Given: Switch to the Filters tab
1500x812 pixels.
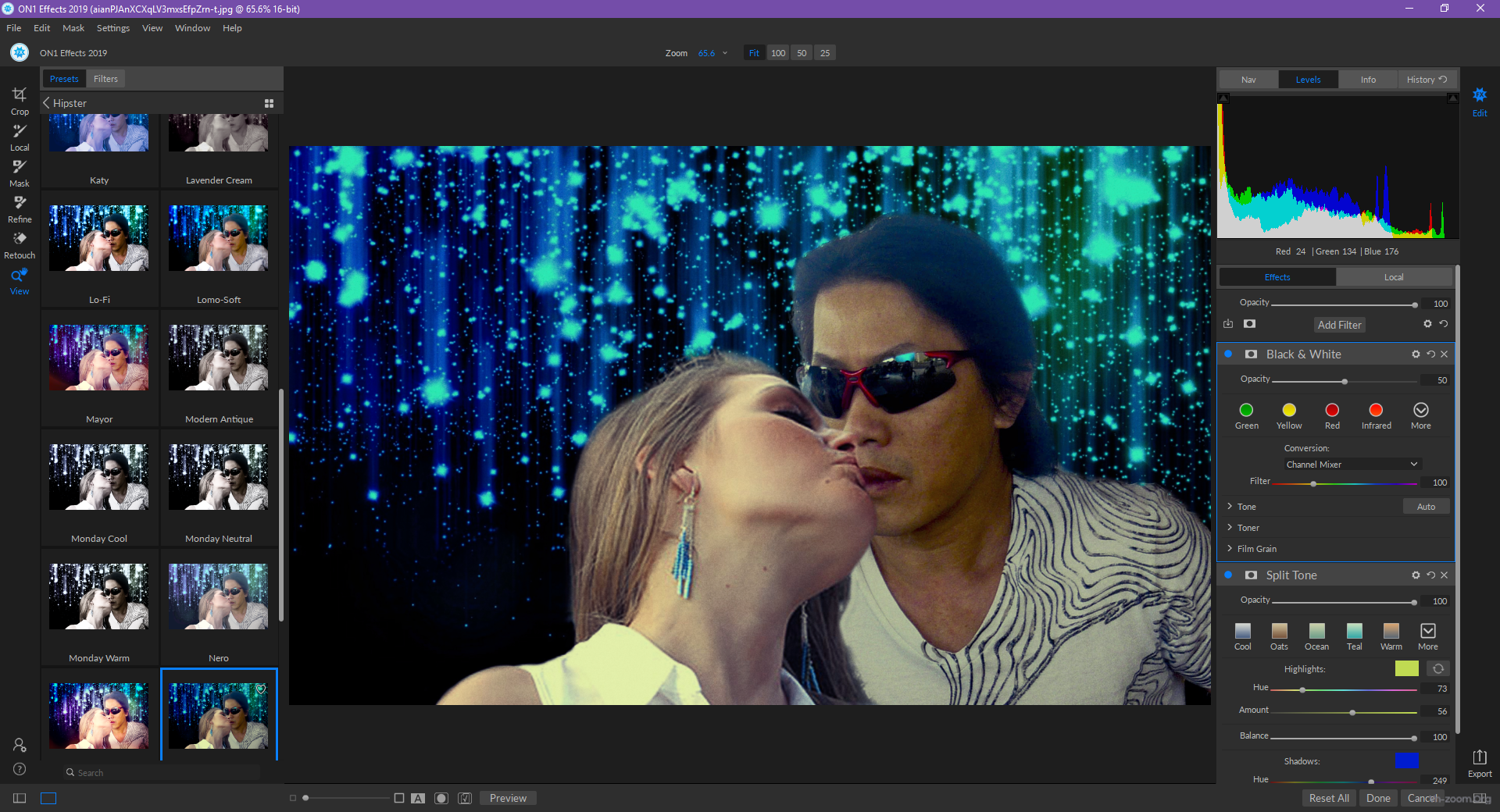Looking at the screenshot, I should pos(105,79).
